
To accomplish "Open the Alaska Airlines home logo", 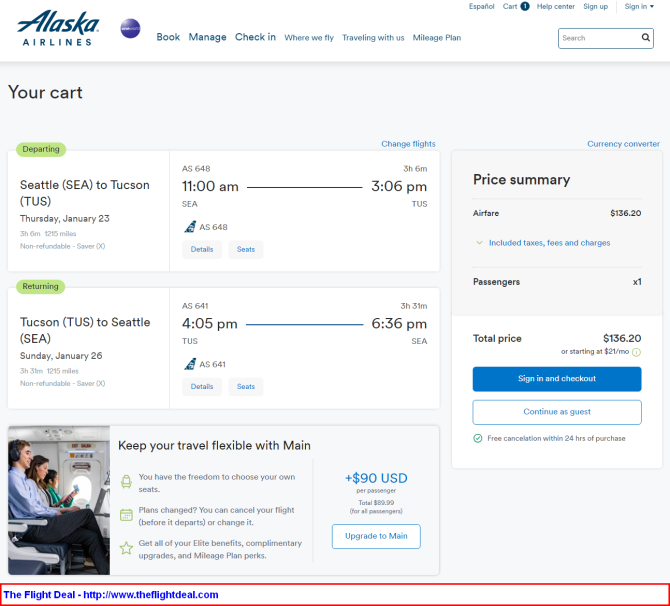I will pos(58,28).
